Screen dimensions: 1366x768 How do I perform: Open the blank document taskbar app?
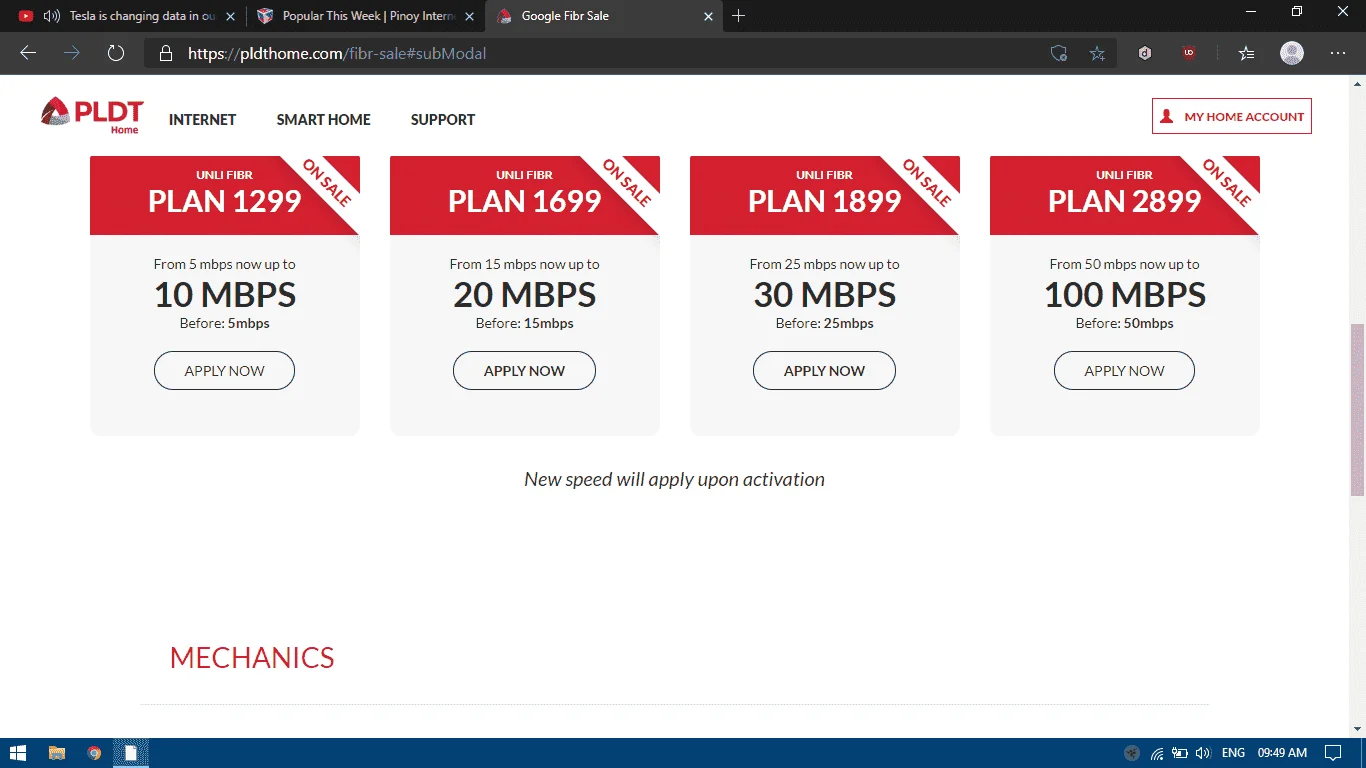131,753
